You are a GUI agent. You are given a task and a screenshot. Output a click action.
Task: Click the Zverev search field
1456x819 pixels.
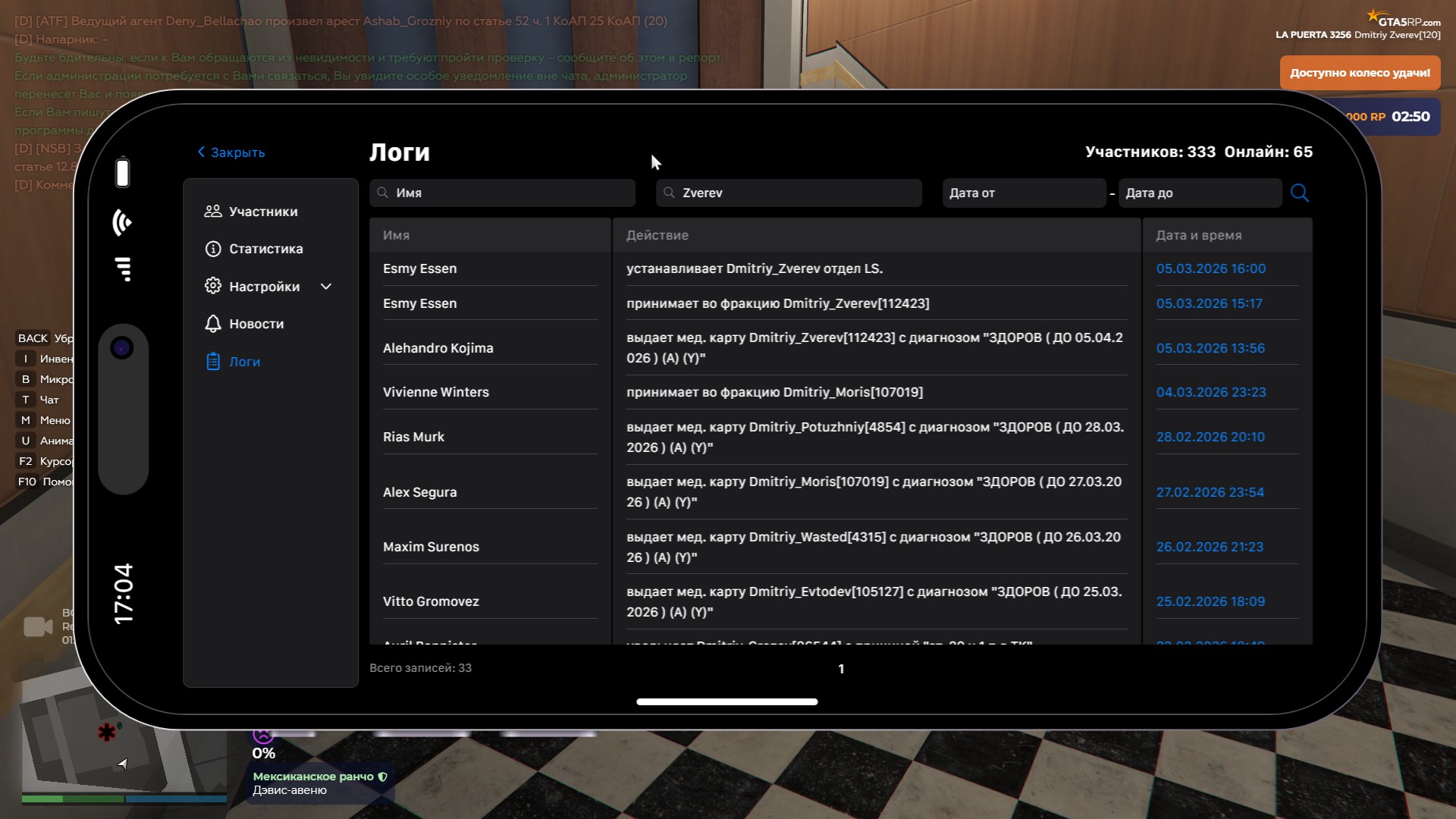(789, 193)
